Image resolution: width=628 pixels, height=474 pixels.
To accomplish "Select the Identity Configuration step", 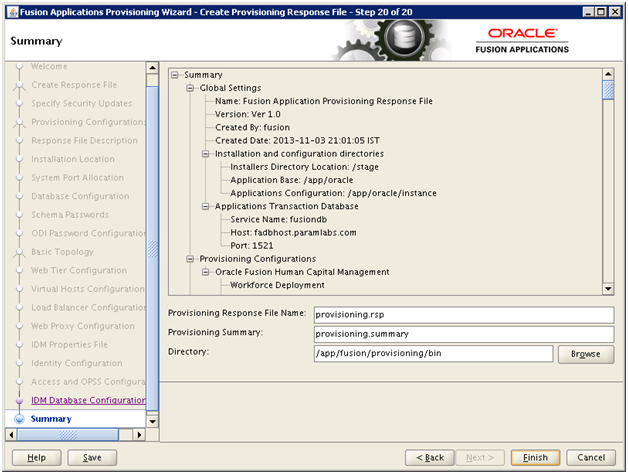I will [77, 363].
